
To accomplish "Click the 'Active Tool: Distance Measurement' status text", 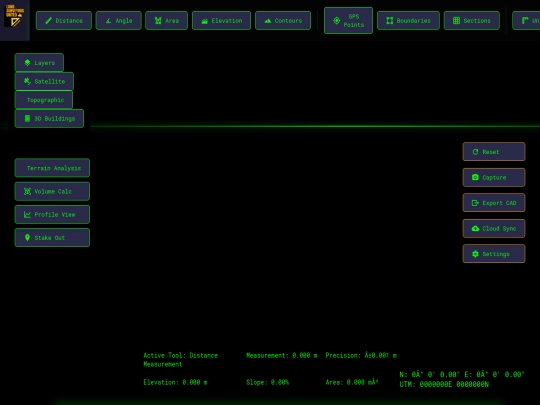I will (180, 360).
